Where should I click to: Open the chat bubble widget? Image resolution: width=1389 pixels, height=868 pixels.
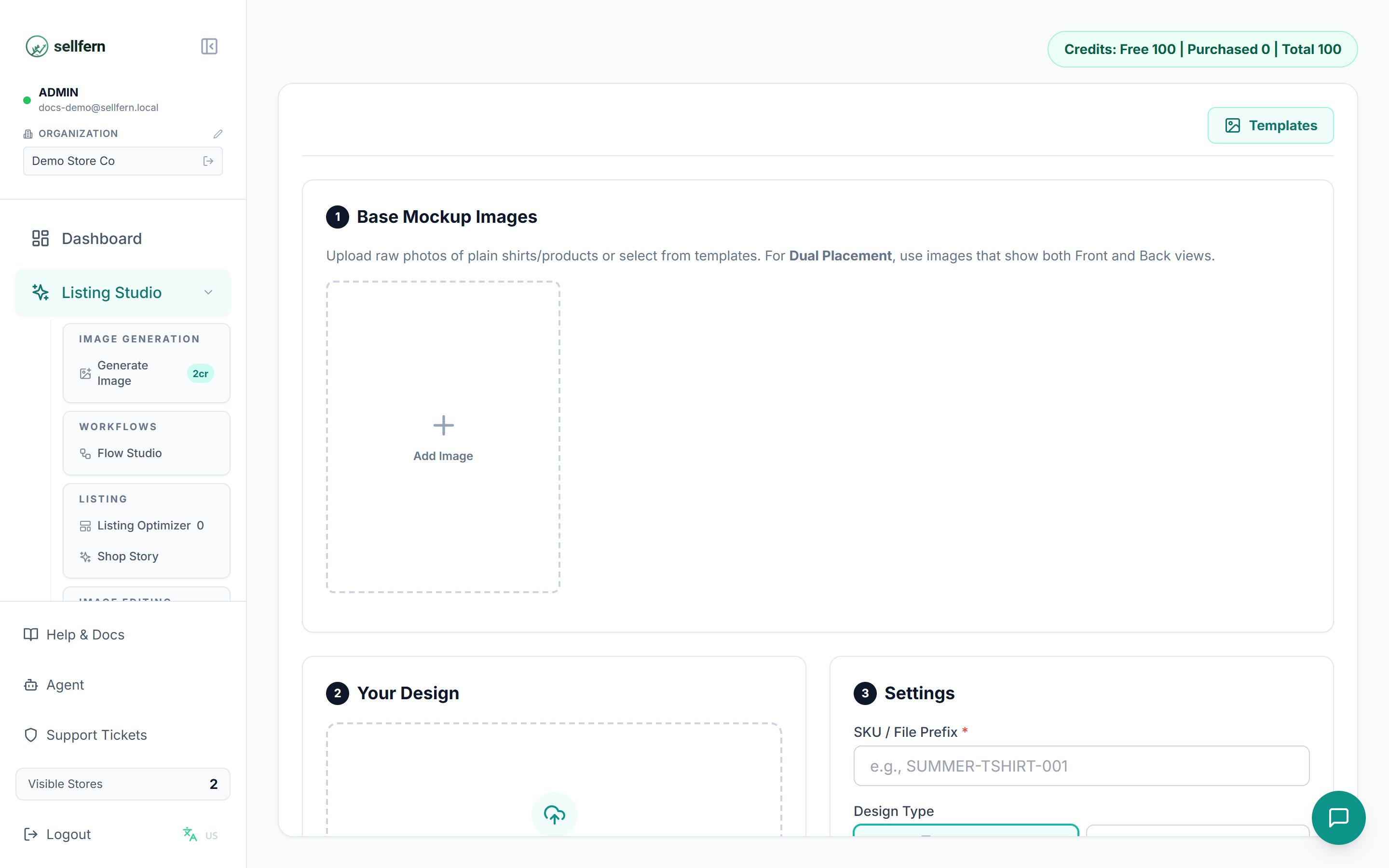[1339, 817]
